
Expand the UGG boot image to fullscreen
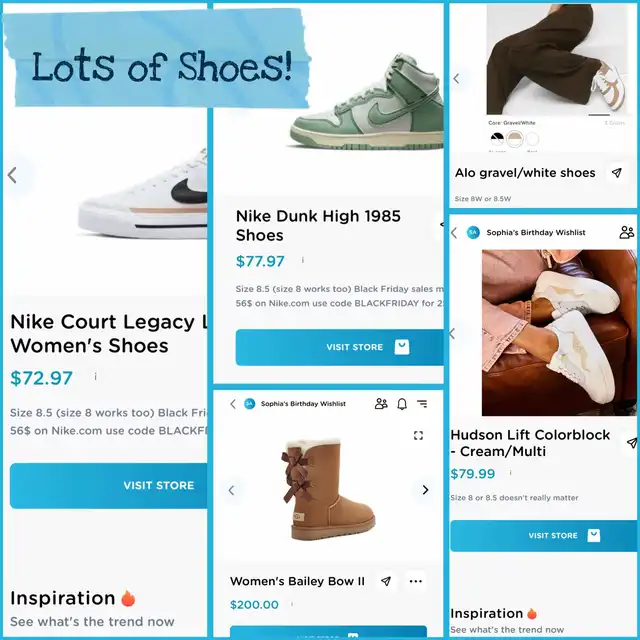pyautogui.click(x=418, y=436)
